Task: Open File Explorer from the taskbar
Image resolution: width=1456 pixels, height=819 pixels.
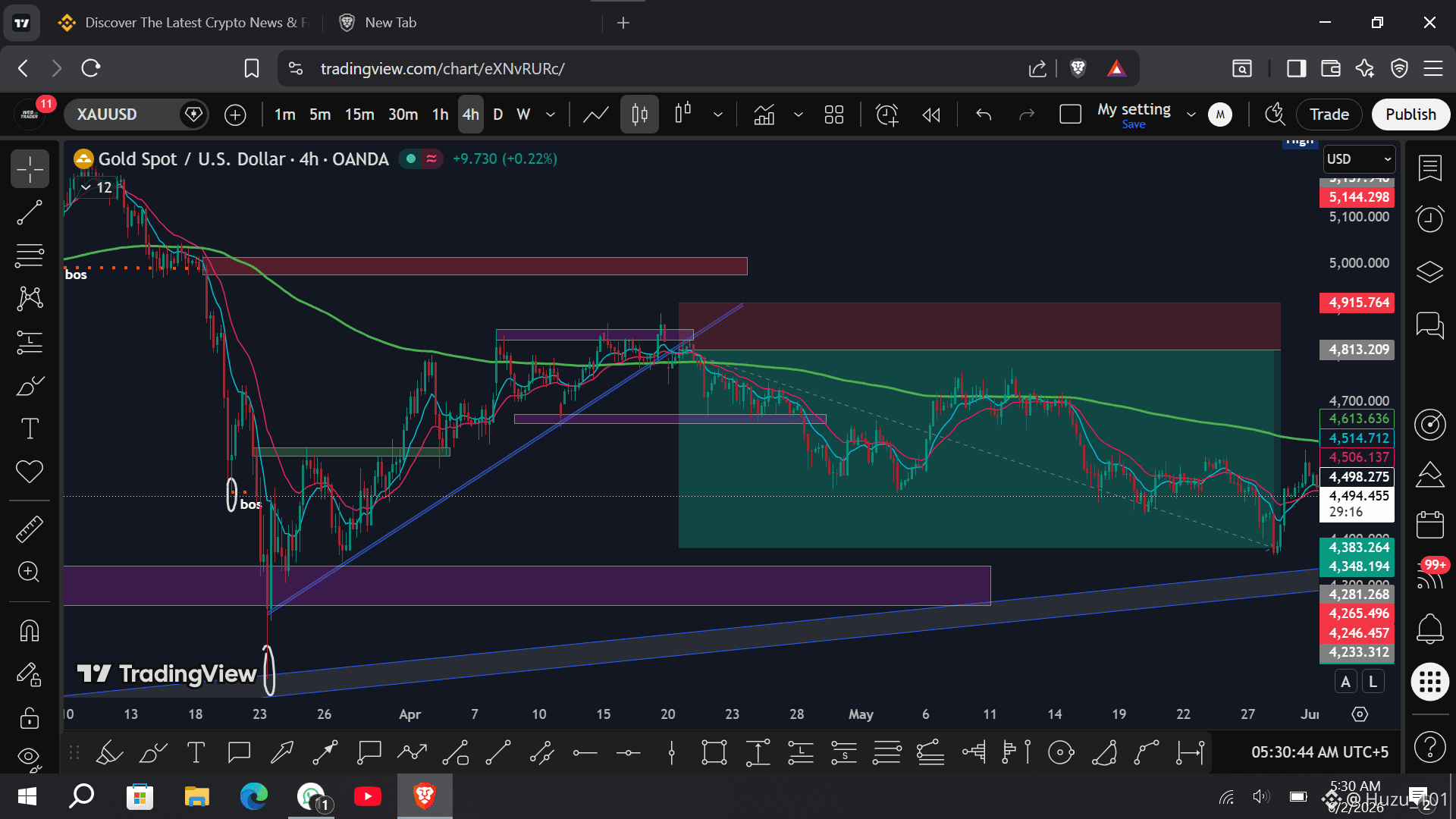Action: [x=196, y=796]
